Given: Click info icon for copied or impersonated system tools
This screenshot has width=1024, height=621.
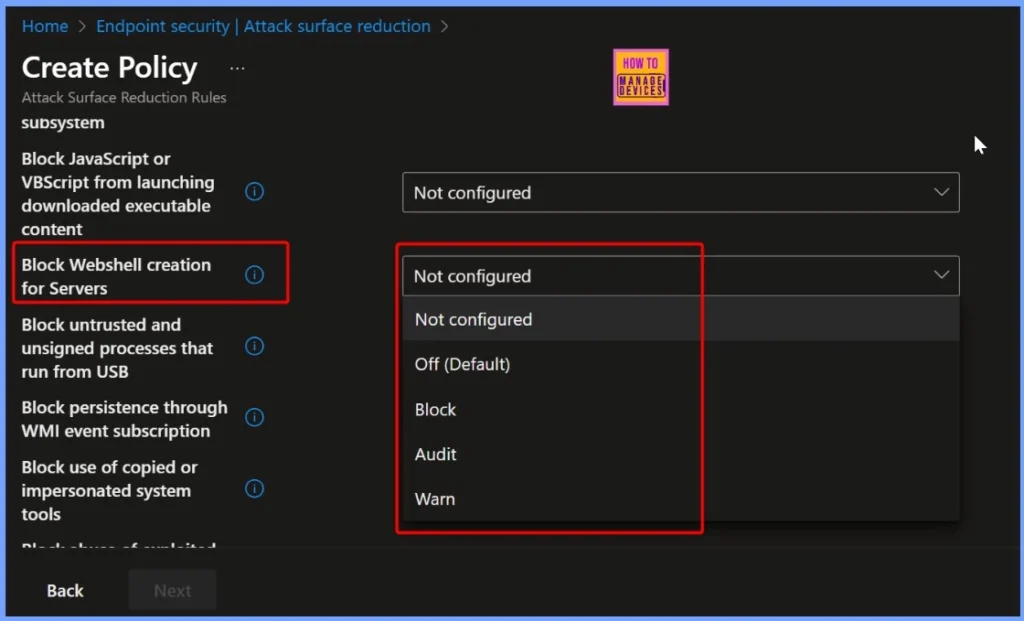Looking at the screenshot, I should point(255,489).
